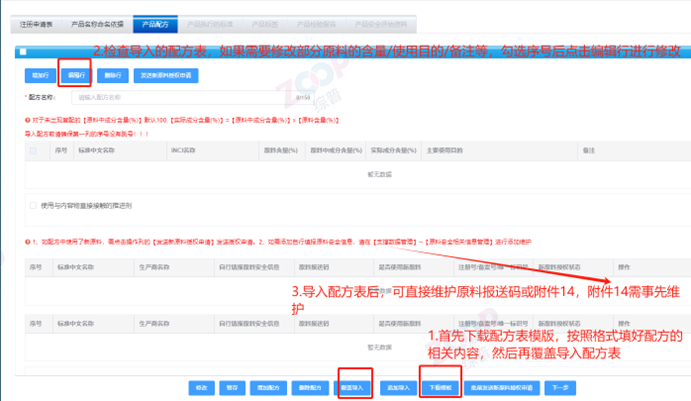This screenshot has width=691, height=401.
Task: Check the 使用与内容物直接接触的推进剂 checkbox
Action: [34, 206]
